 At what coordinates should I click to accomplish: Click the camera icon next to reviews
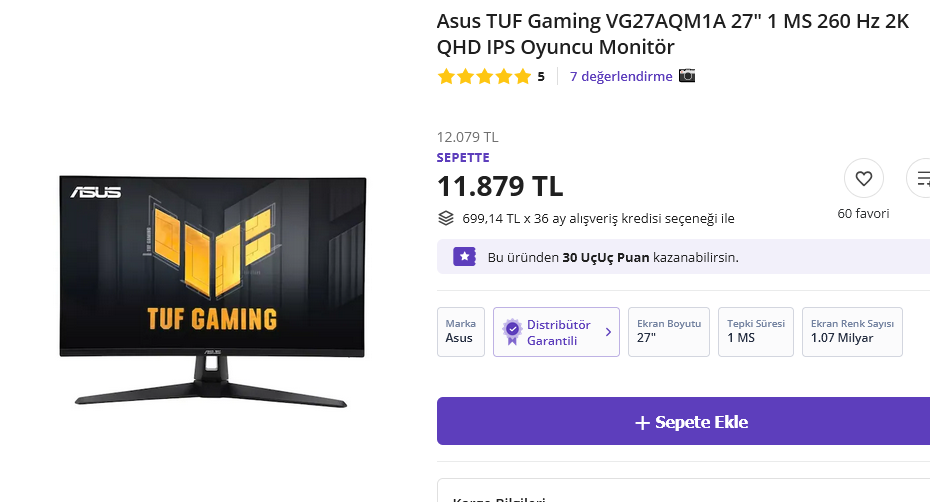click(687, 76)
